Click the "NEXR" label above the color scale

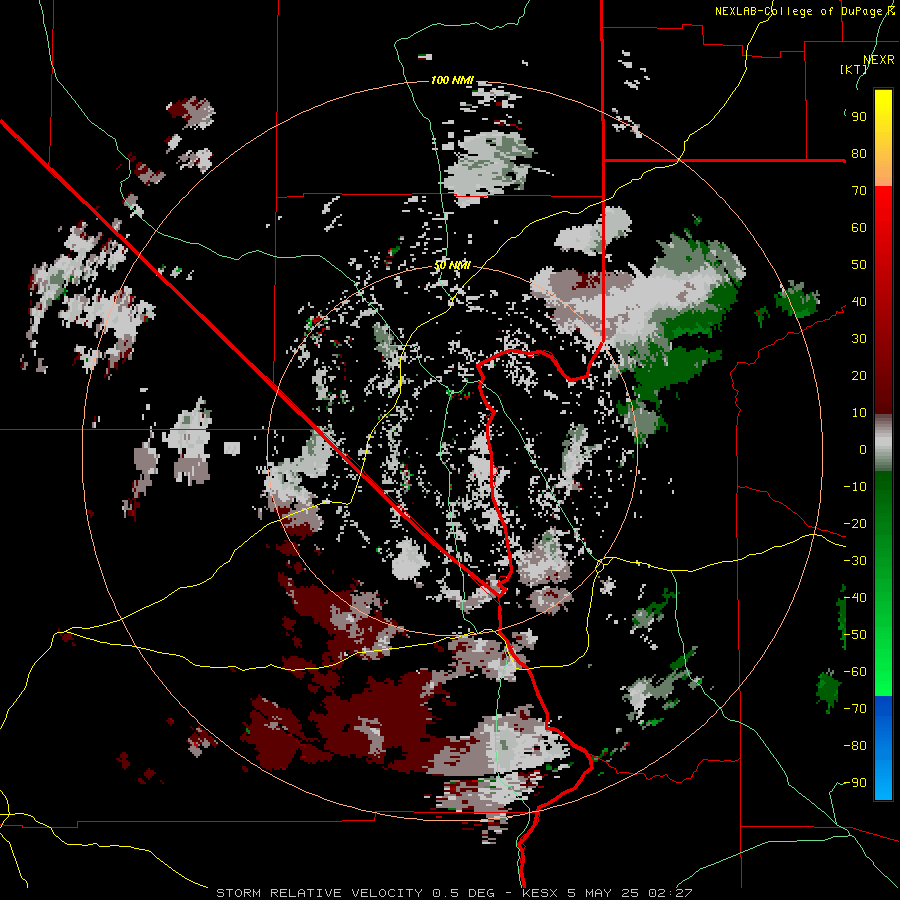click(x=879, y=60)
